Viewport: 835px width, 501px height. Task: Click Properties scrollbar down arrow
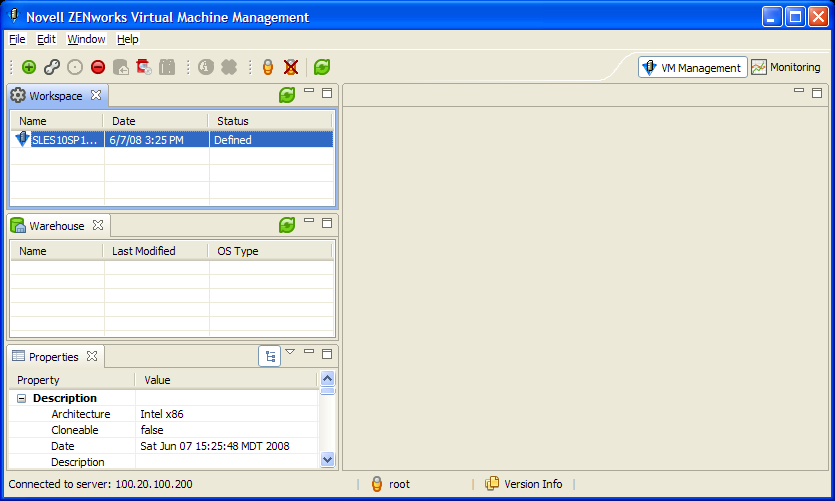tap(328, 459)
